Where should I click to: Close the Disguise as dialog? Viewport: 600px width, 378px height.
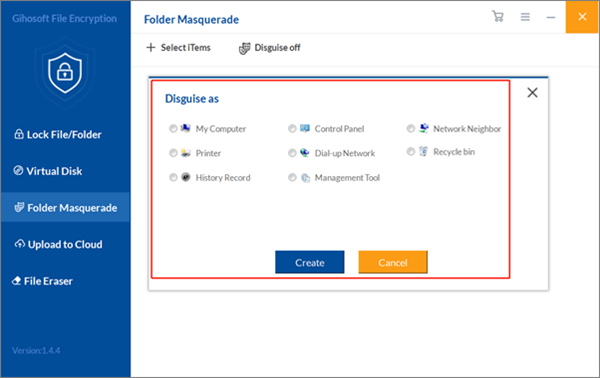(532, 93)
